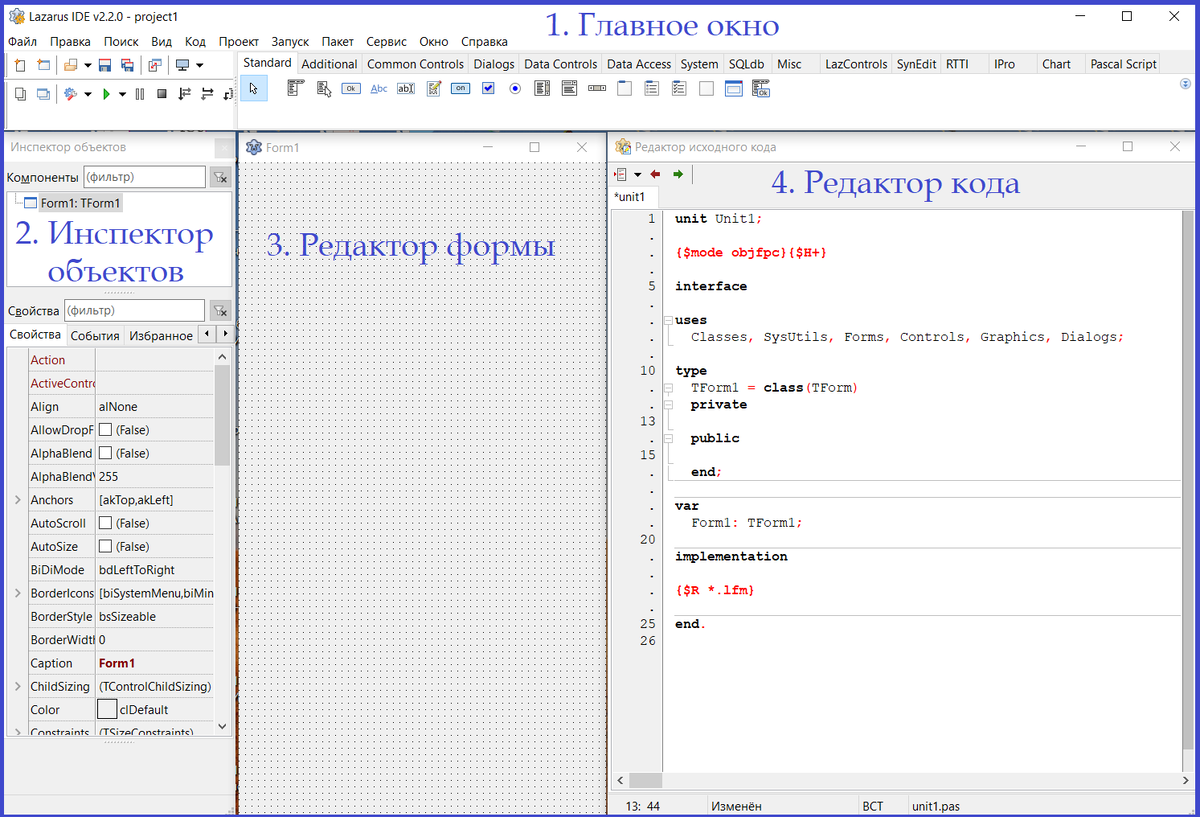Open the Сервис menu
This screenshot has height=817, width=1200.
click(386, 41)
